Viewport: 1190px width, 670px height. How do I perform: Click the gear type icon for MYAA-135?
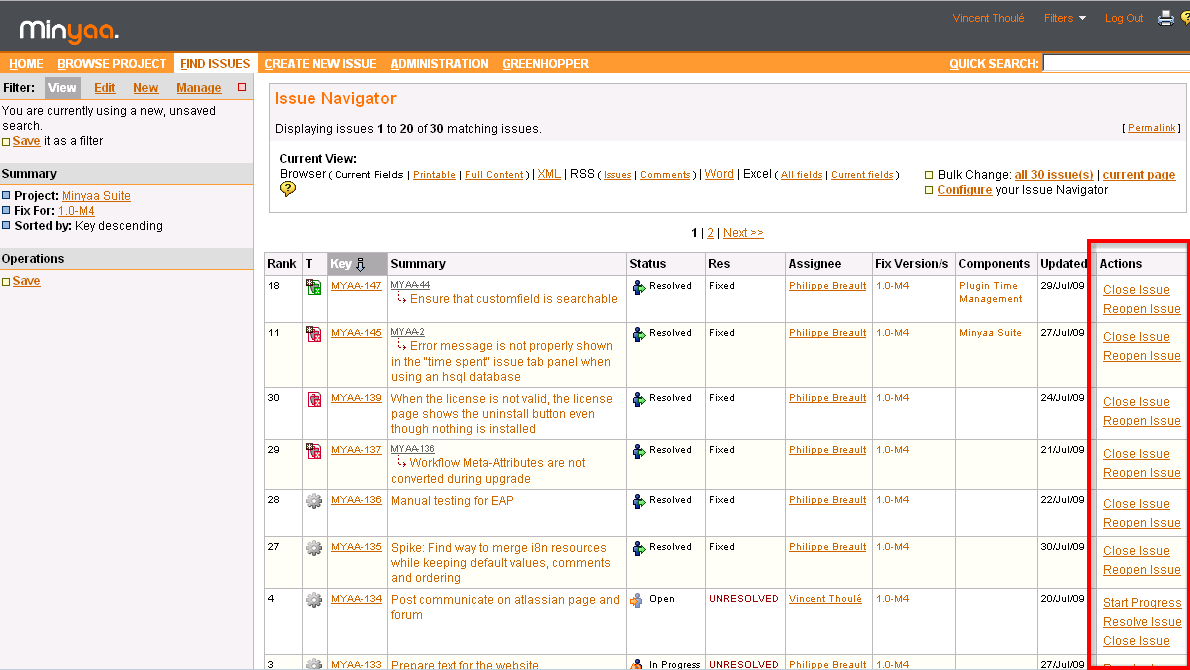point(313,548)
